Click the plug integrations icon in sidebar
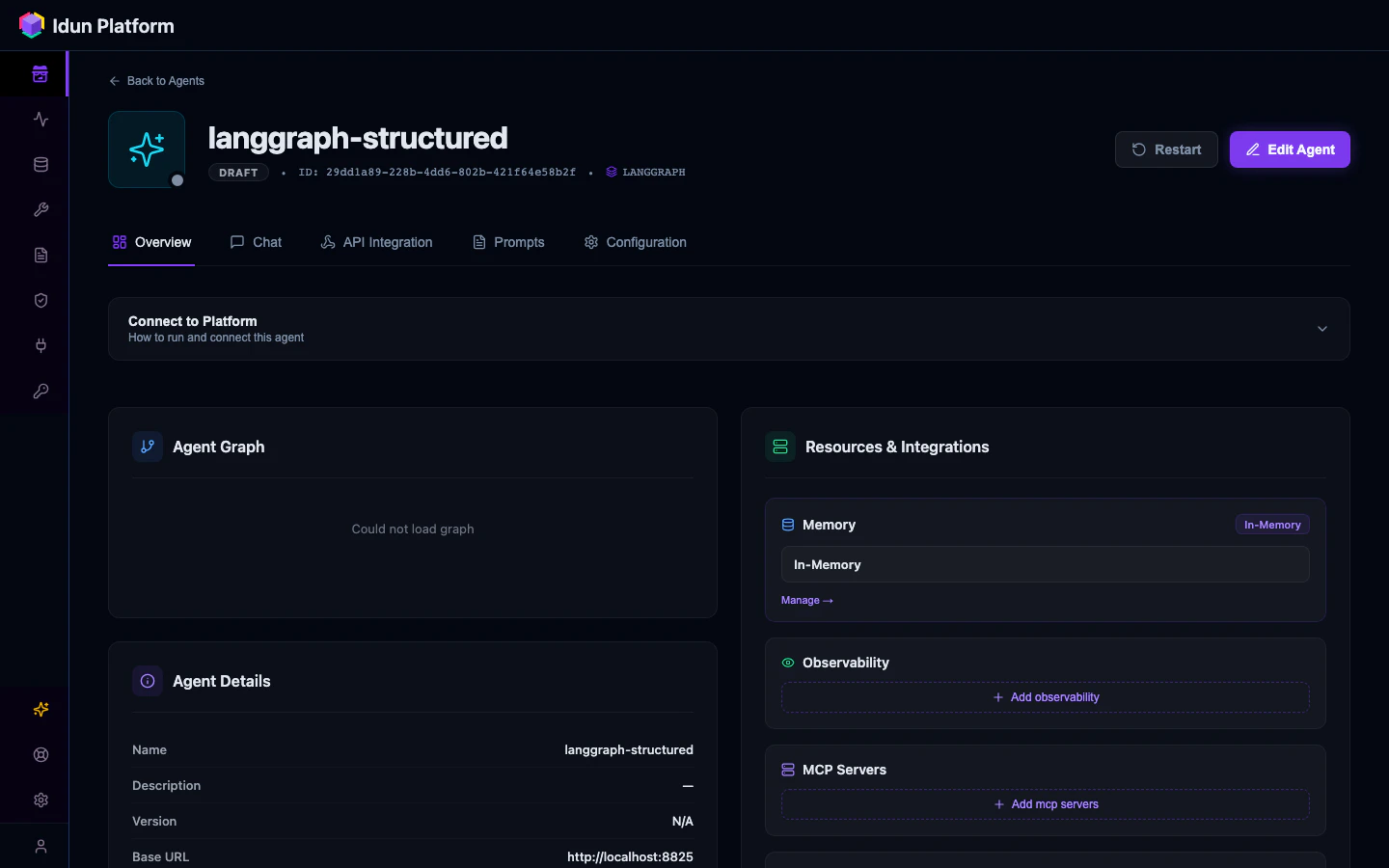The width and height of the screenshot is (1389, 868). click(x=40, y=345)
